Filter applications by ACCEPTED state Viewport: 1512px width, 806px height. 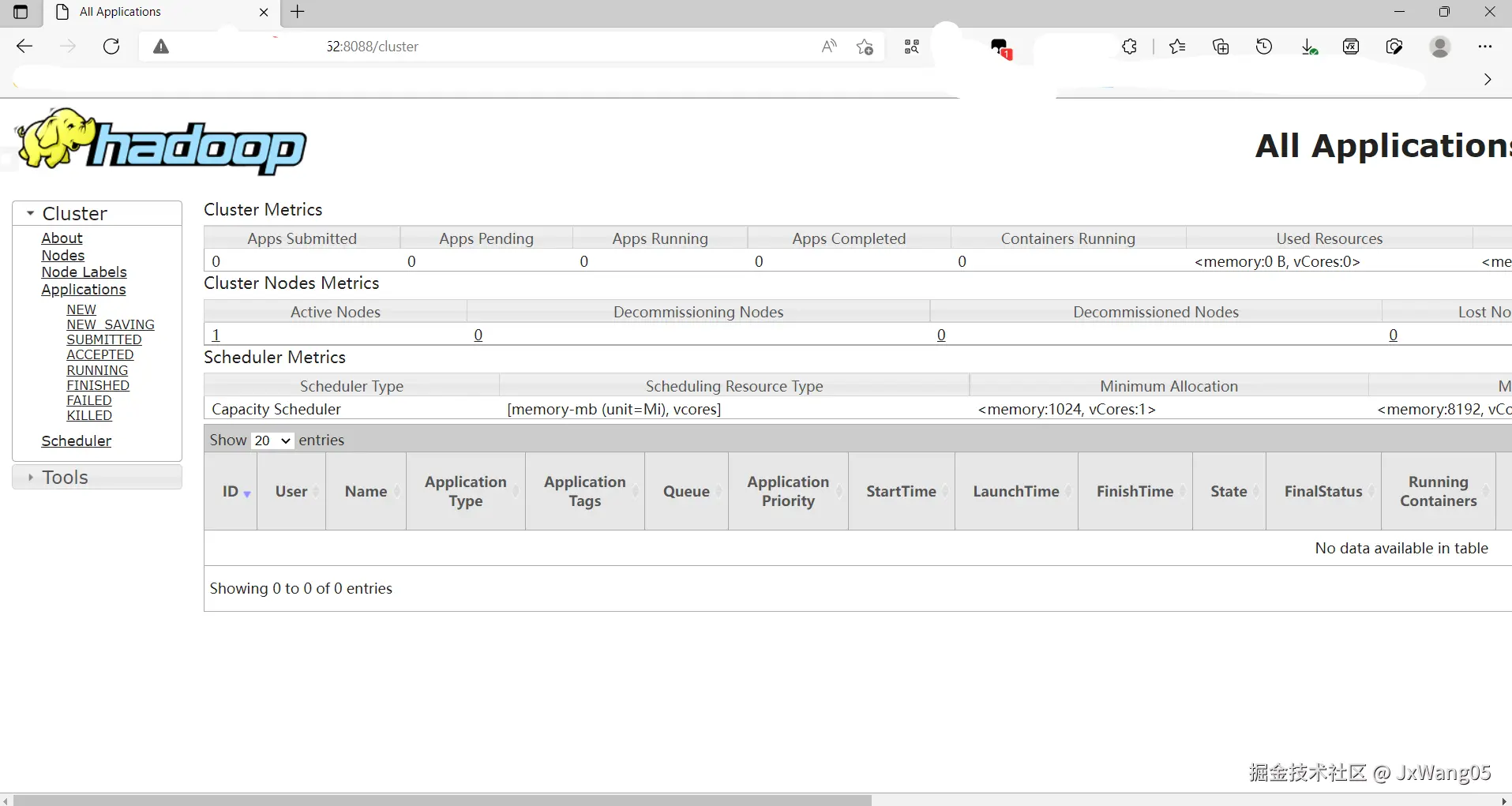pos(100,355)
